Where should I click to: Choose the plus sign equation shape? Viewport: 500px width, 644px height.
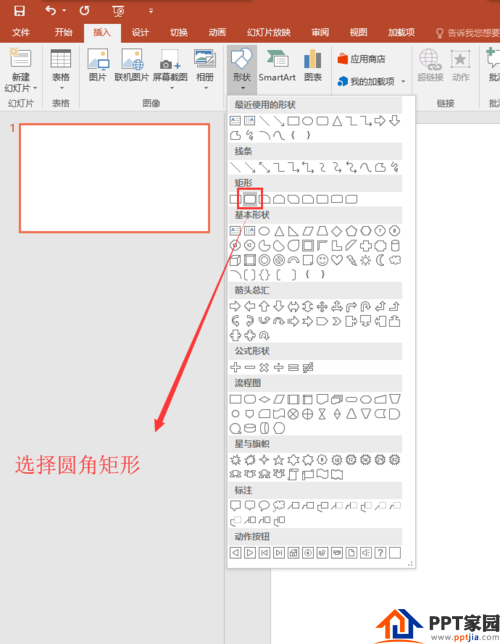[235, 367]
